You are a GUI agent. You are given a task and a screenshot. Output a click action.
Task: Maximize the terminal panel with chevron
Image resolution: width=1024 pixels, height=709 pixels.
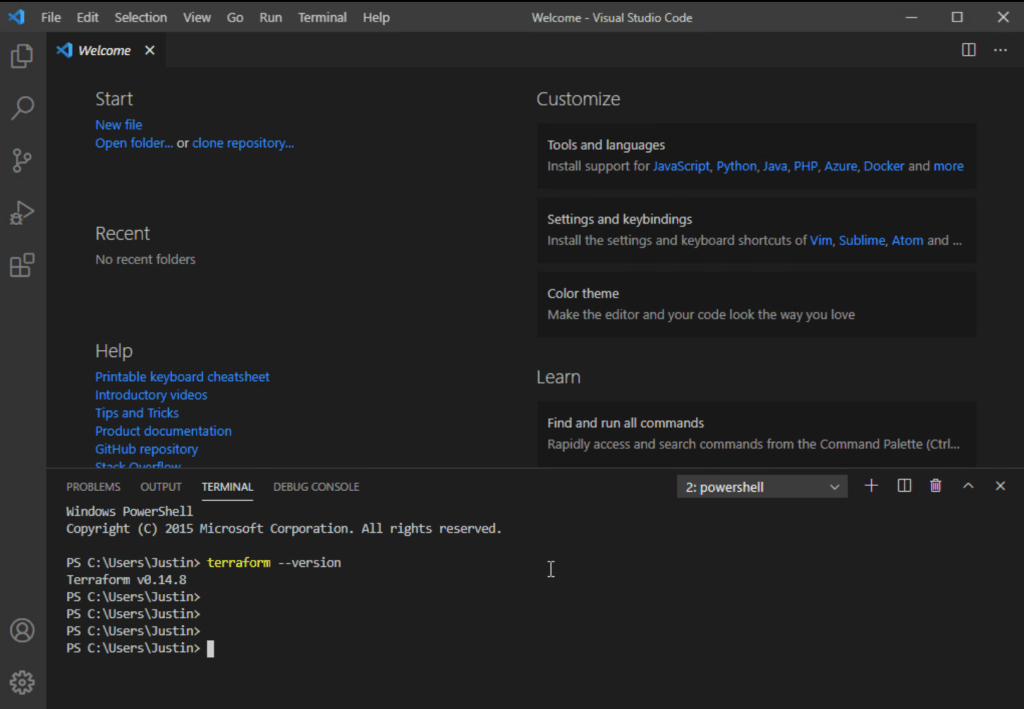pyautogui.click(x=968, y=486)
